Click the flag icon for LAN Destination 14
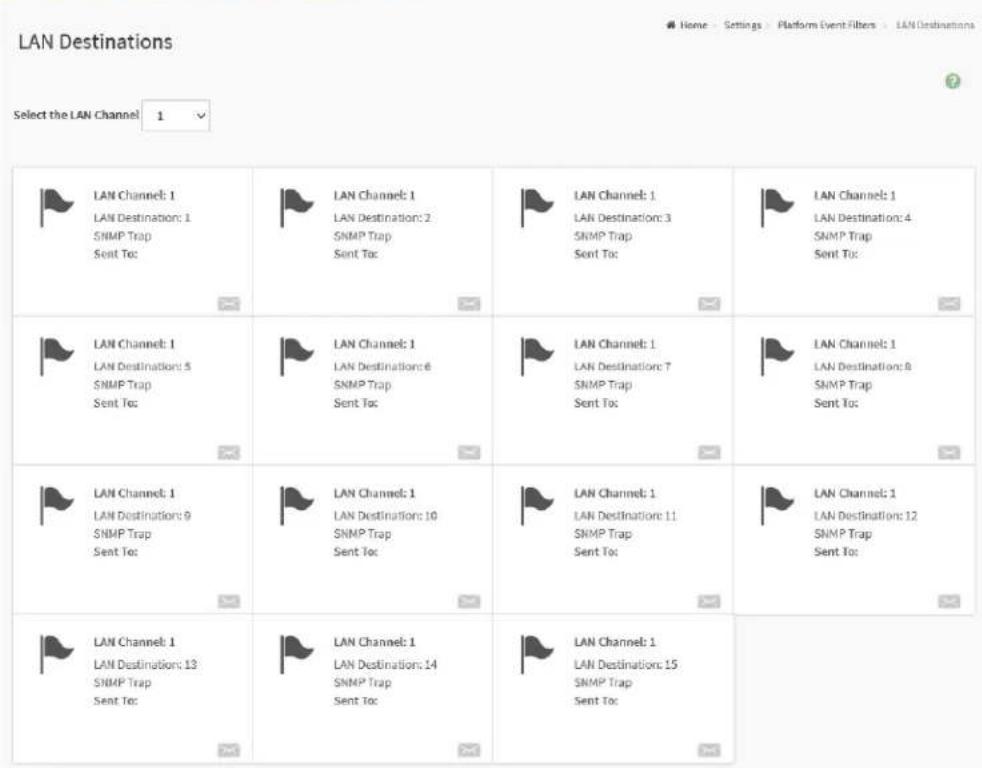982x768 pixels. (297, 654)
